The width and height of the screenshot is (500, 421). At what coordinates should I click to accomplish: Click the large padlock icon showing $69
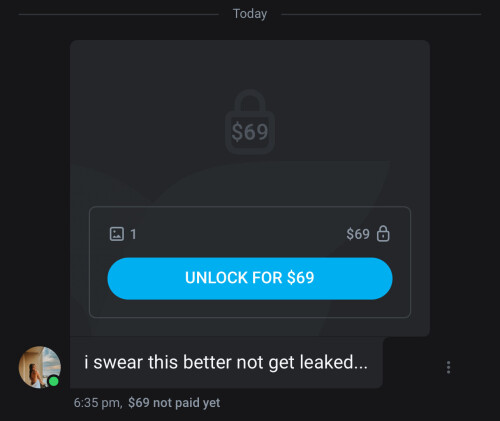tap(250, 122)
